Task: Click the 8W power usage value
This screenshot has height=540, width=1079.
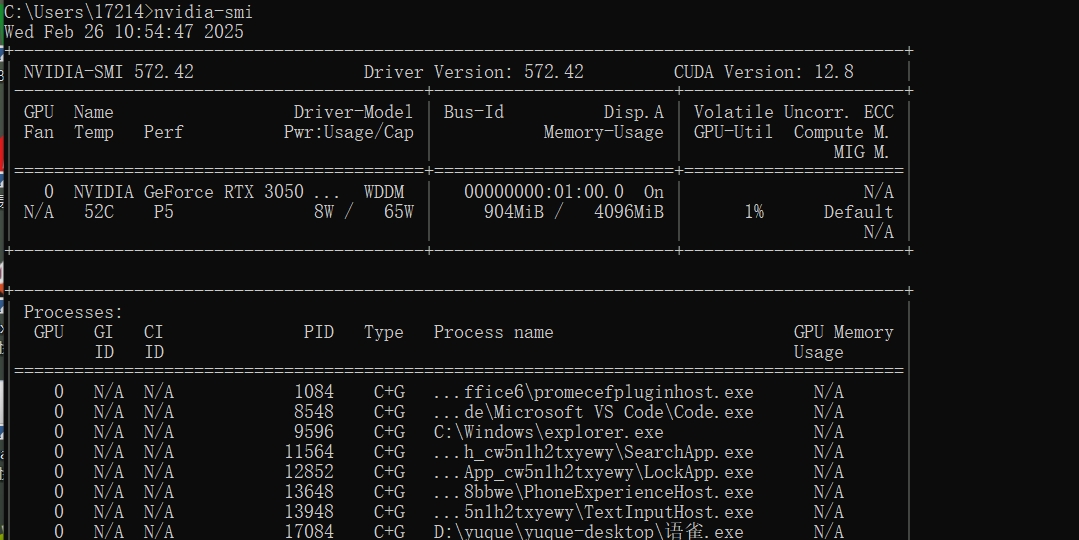Action: pyautogui.click(x=324, y=212)
